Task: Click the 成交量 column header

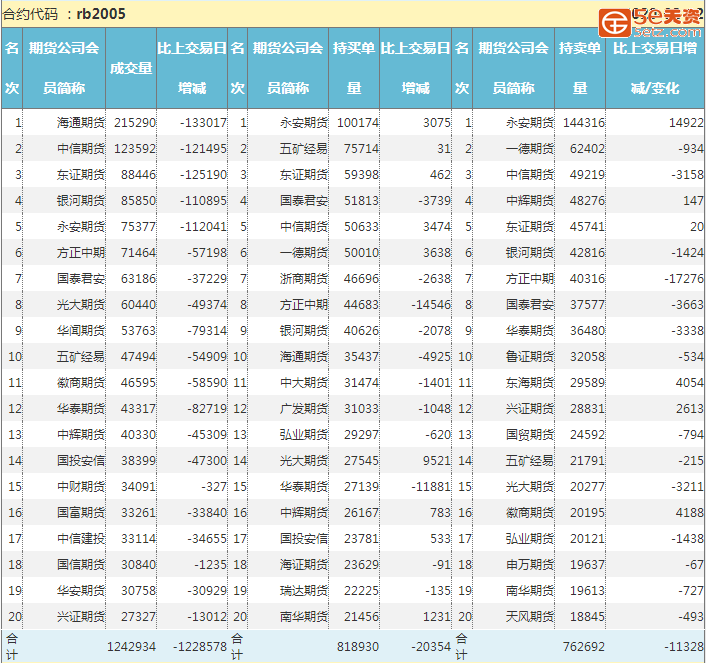Action: 131,68
